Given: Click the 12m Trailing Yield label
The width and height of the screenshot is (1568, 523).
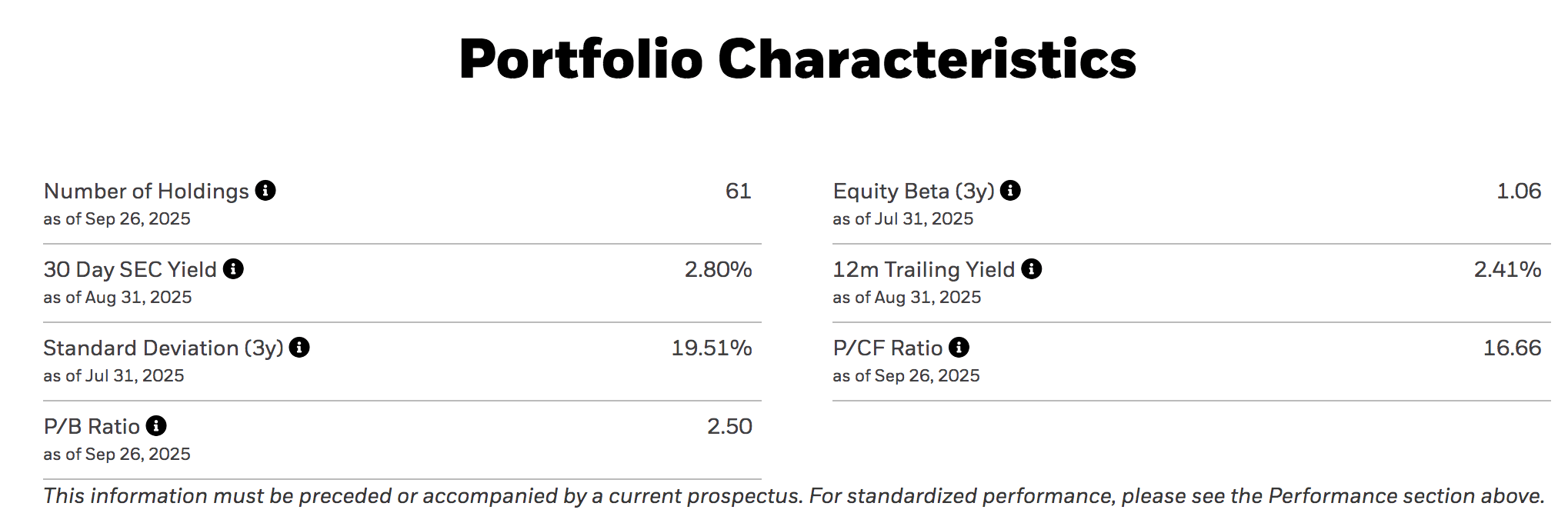Looking at the screenshot, I should (x=923, y=269).
